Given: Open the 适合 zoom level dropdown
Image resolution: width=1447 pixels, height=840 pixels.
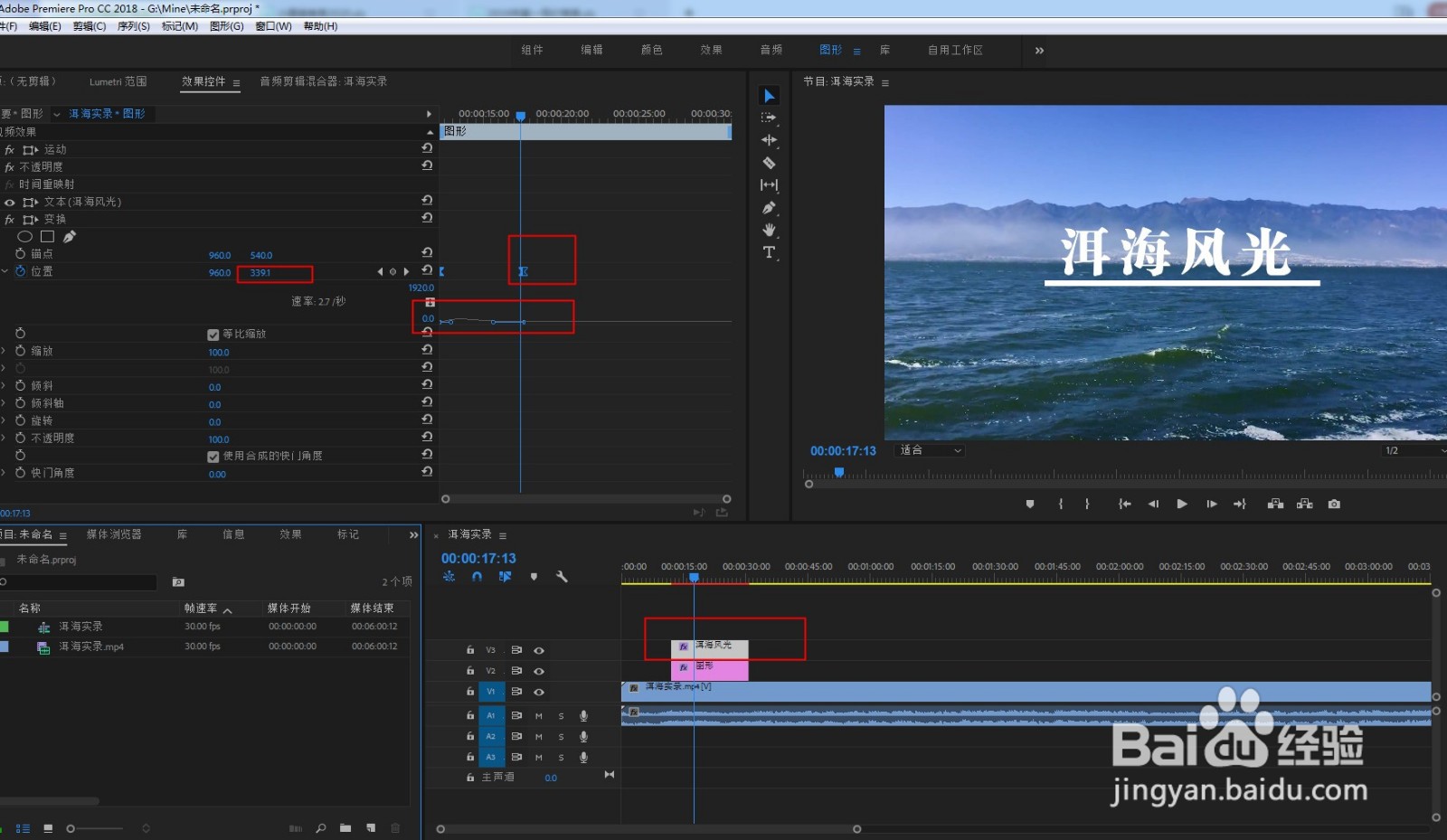Looking at the screenshot, I should pyautogui.click(x=930, y=450).
